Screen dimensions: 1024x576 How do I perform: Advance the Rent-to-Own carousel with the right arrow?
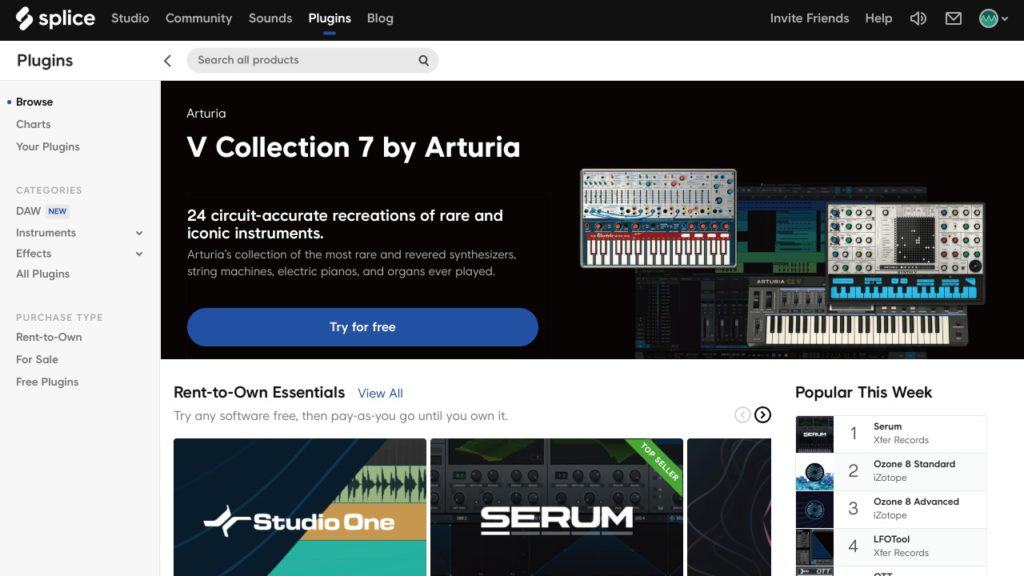point(764,414)
